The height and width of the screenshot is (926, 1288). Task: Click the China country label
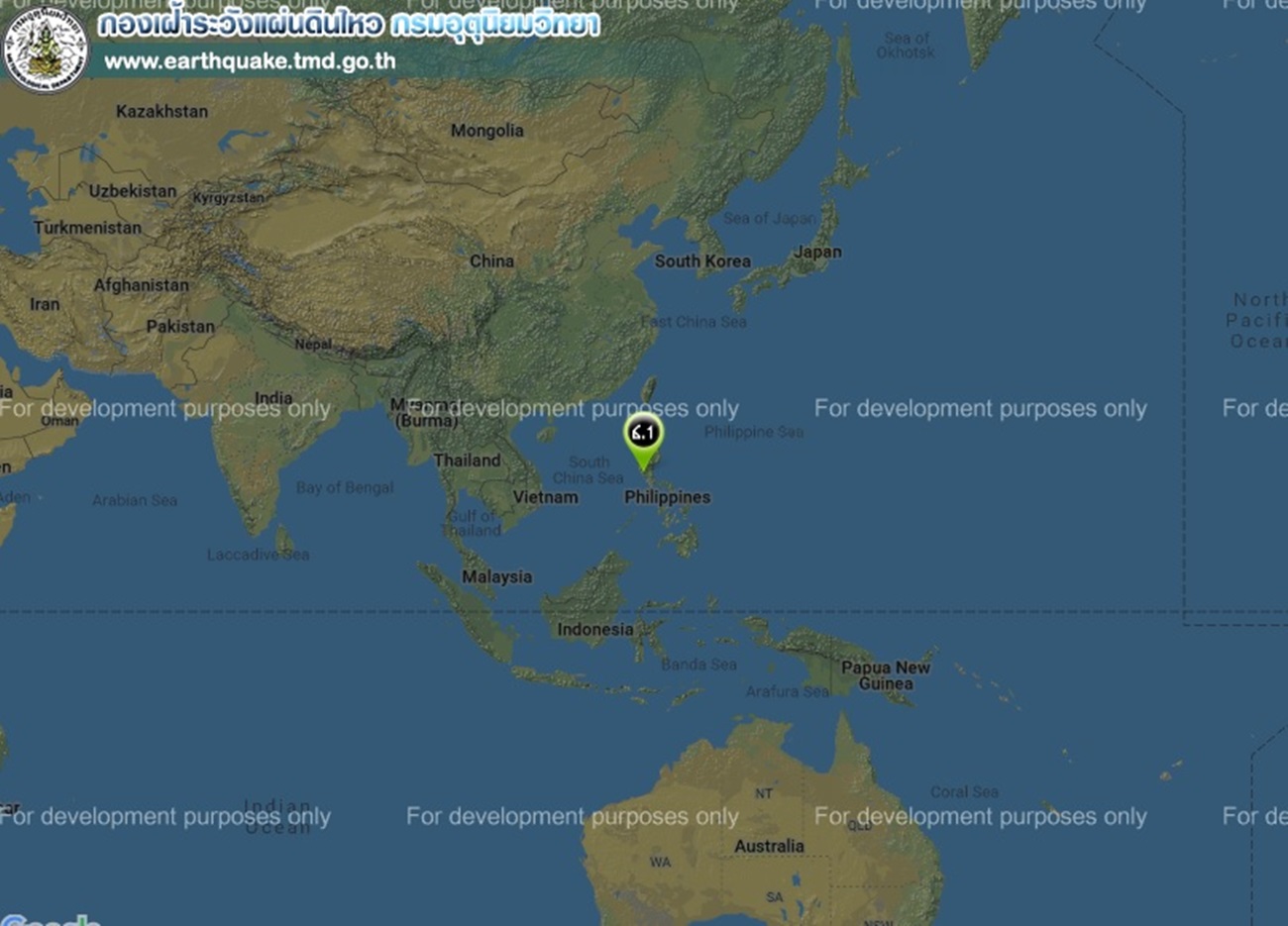(491, 261)
